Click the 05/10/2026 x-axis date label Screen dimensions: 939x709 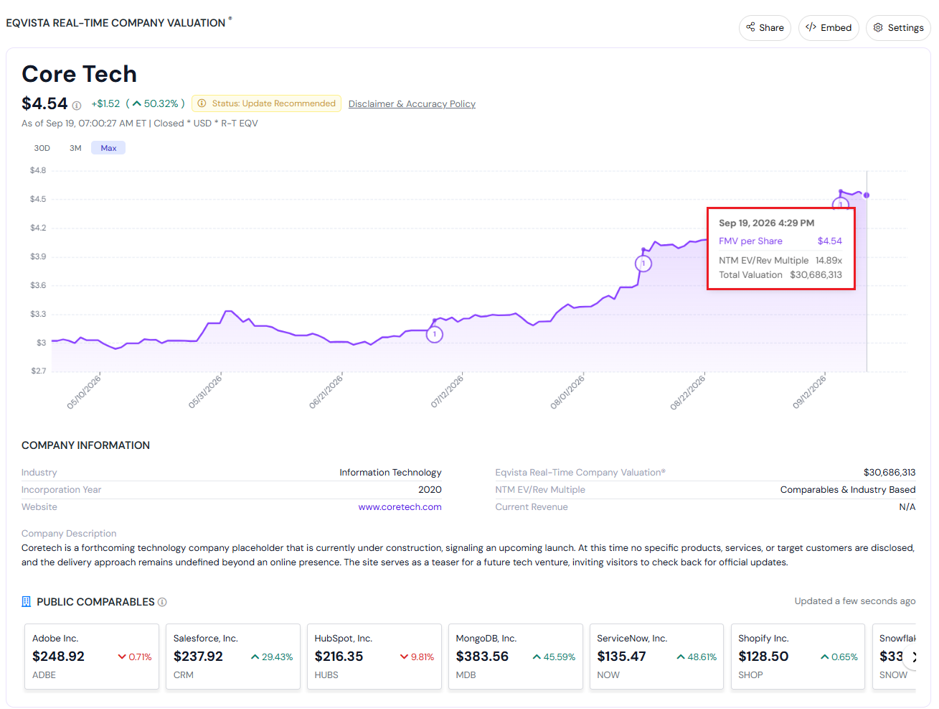[x=84, y=392]
